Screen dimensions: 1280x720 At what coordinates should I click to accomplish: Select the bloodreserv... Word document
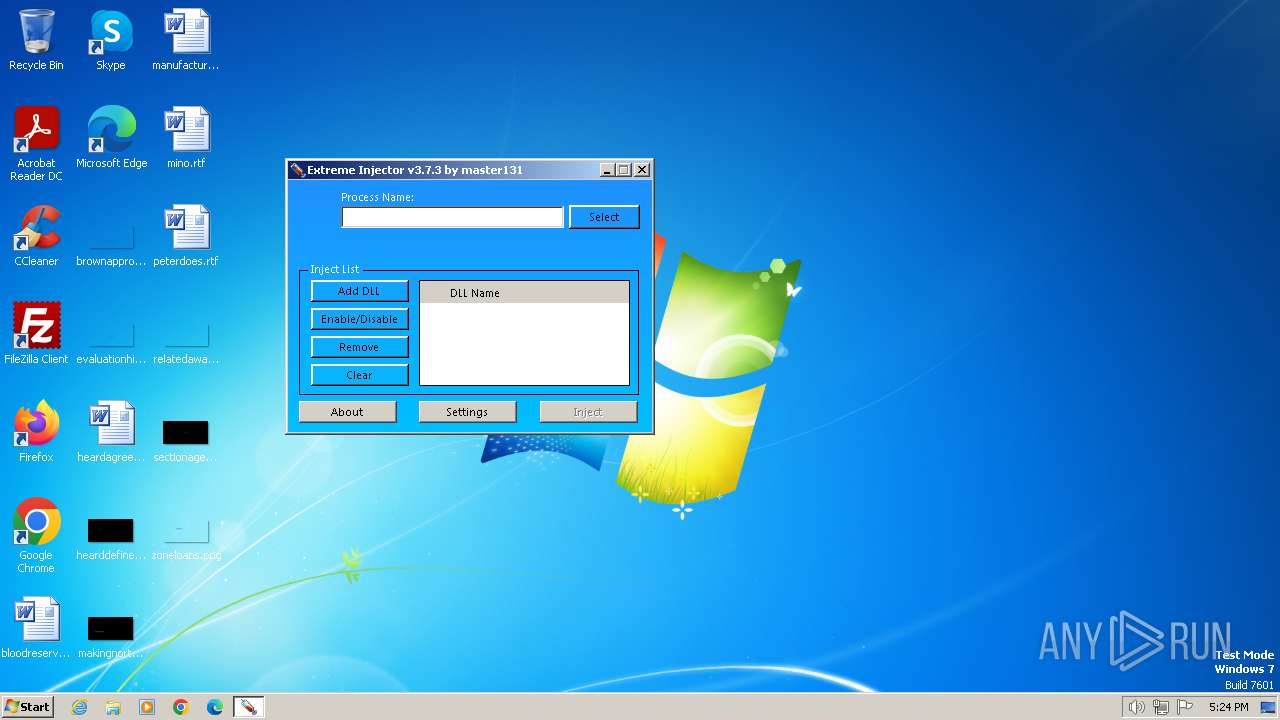click(x=36, y=628)
